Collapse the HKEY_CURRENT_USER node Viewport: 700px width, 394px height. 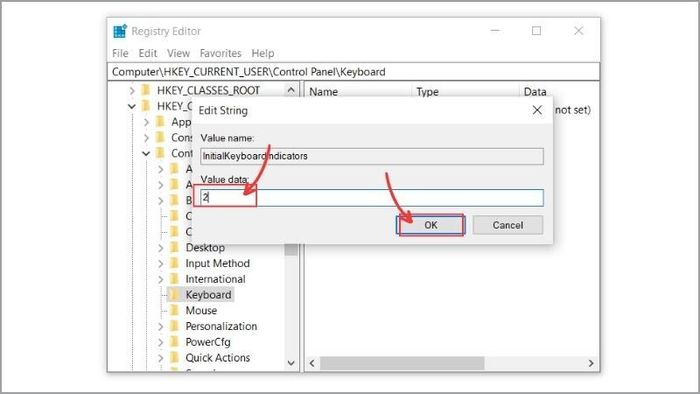[132, 106]
